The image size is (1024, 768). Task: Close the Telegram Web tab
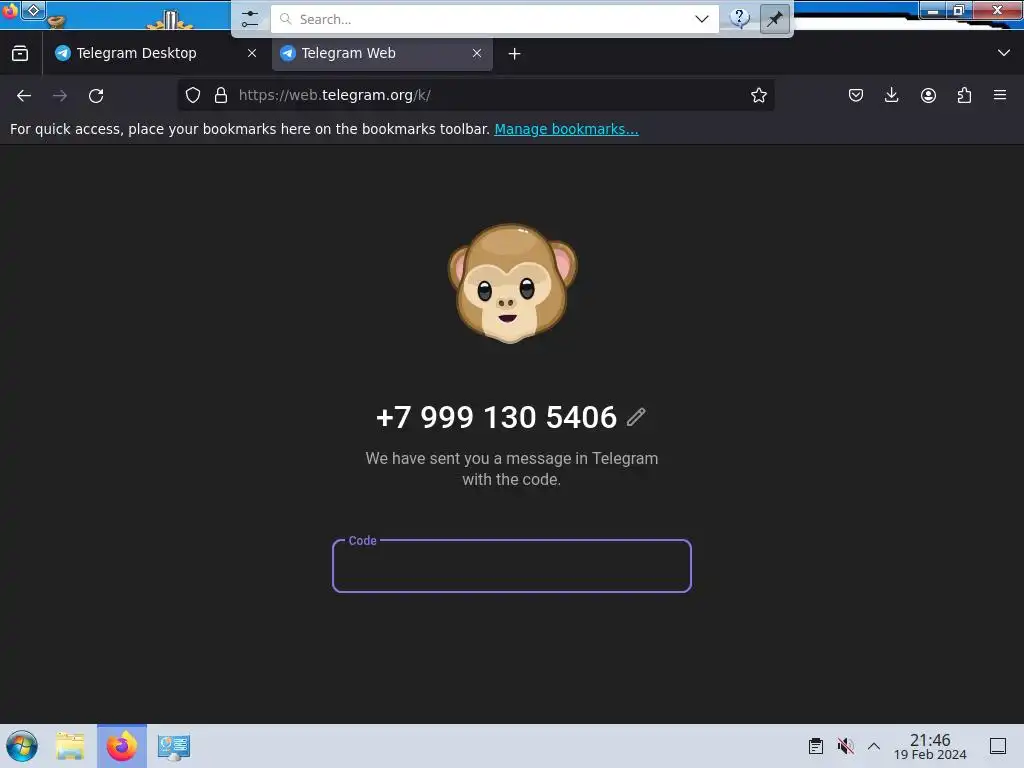tap(477, 54)
